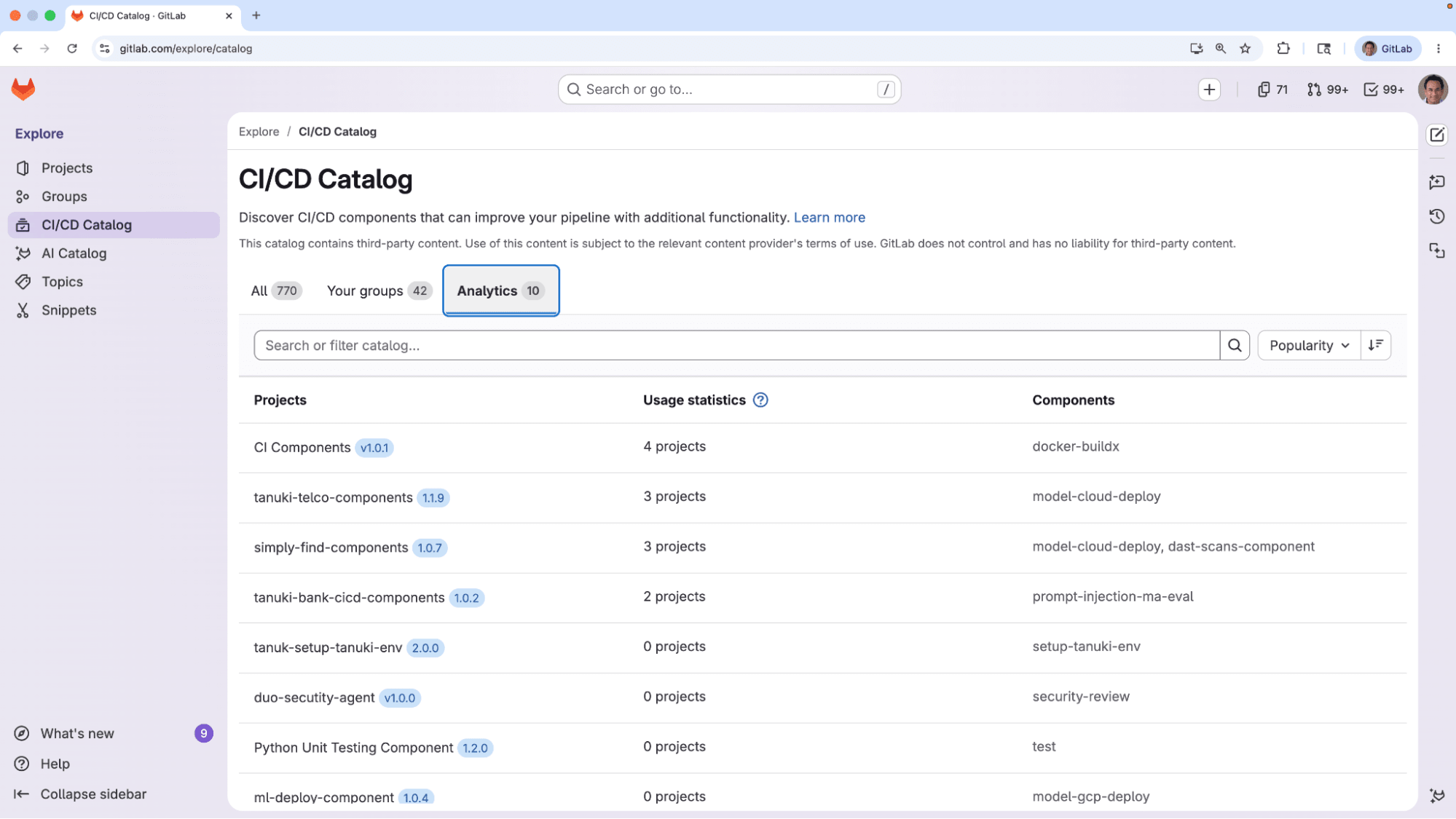Image resolution: width=1456 pixels, height=819 pixels.
Task: Open Groups in Explore sidebar
Action: click(114, 197)
